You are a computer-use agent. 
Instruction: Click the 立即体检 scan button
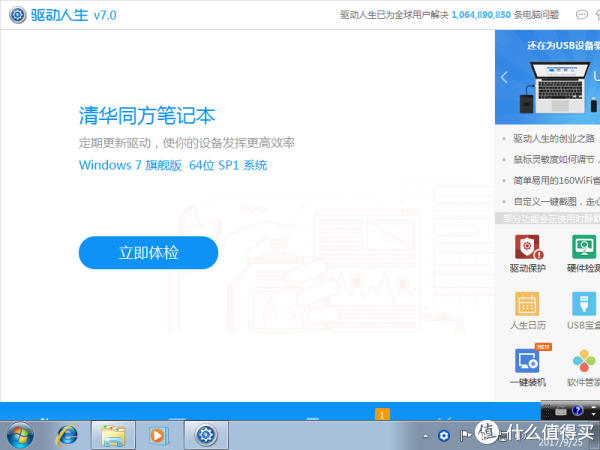[148, 253]
